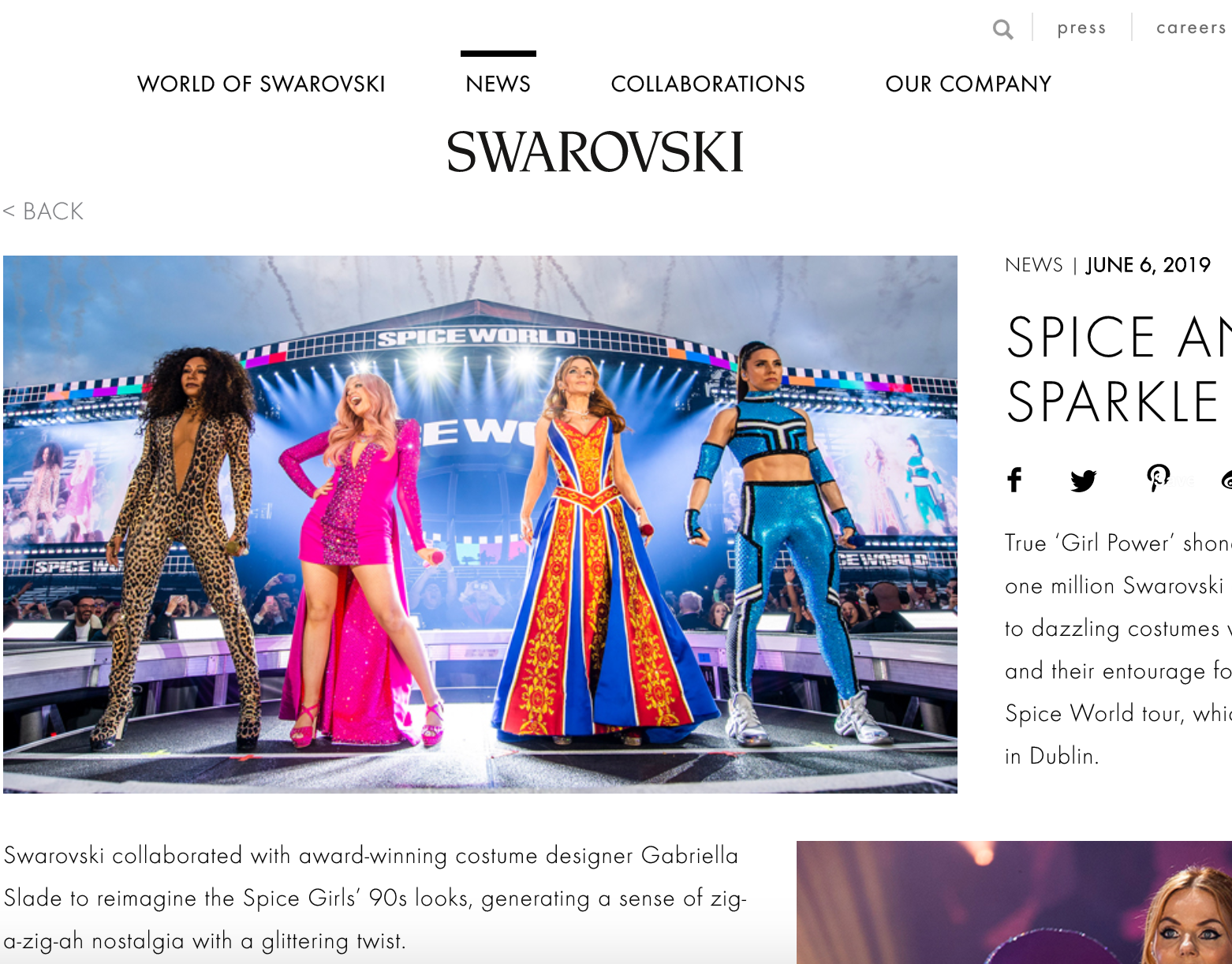Click the partially visible share icon after Pinterest
The height and width of the screenshot is (964, 1232).
click(x=1226, y=480)
